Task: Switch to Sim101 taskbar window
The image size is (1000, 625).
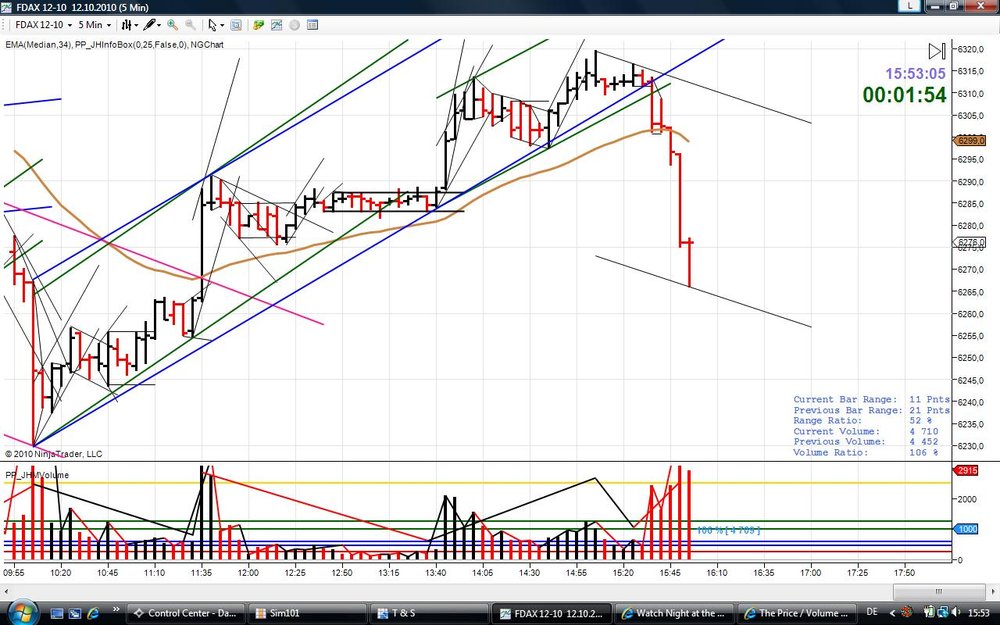Action: click(x=306, y=613)
